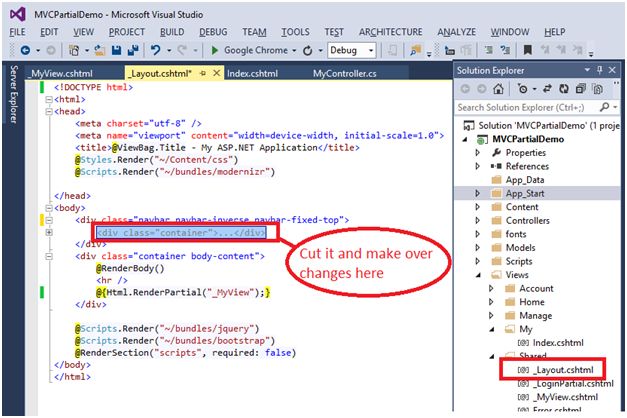Start debugging with the green play arrow
Image resolution: width=627 pixels, height=418 pixels.
tap(215, 50)
